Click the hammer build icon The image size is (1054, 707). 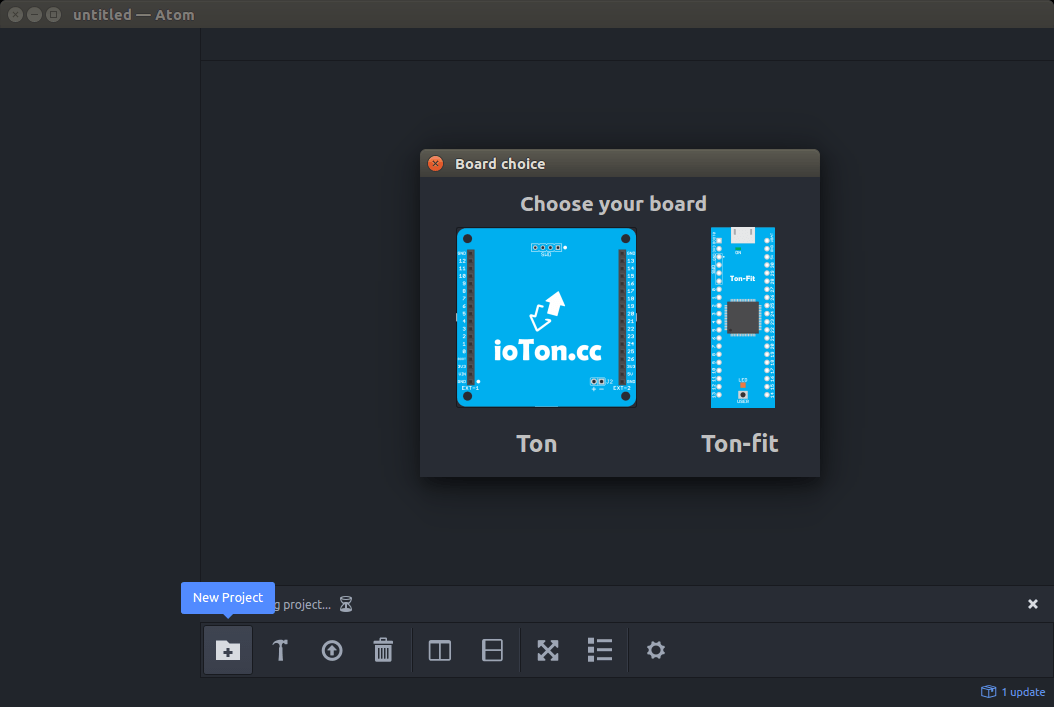click(x=280, y=650)
